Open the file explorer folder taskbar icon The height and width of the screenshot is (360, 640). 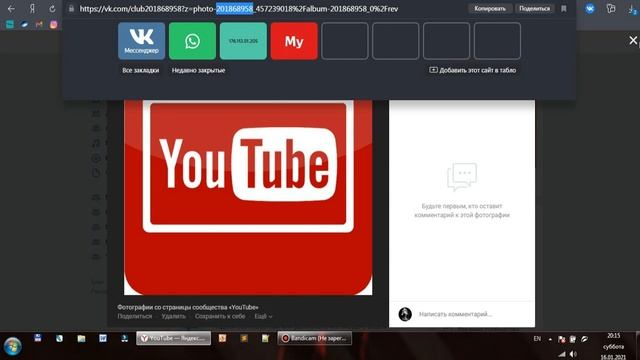[81, 338]
